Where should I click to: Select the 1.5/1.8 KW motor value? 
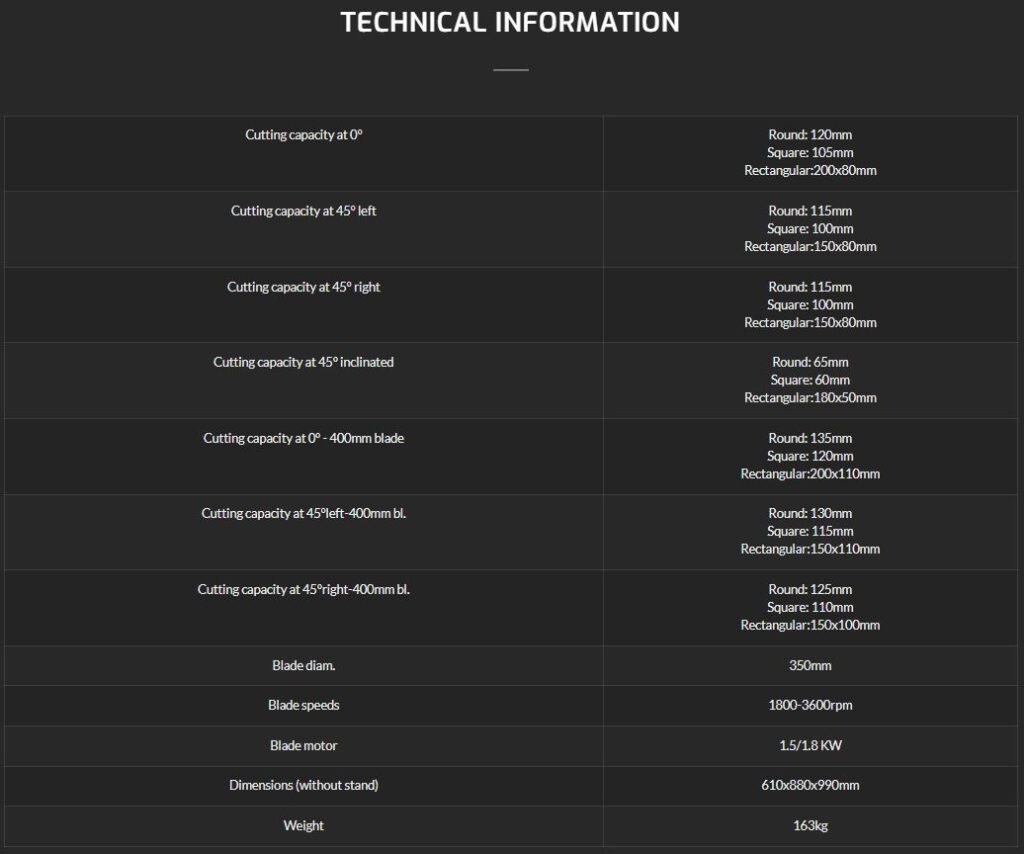coord(810,745)
